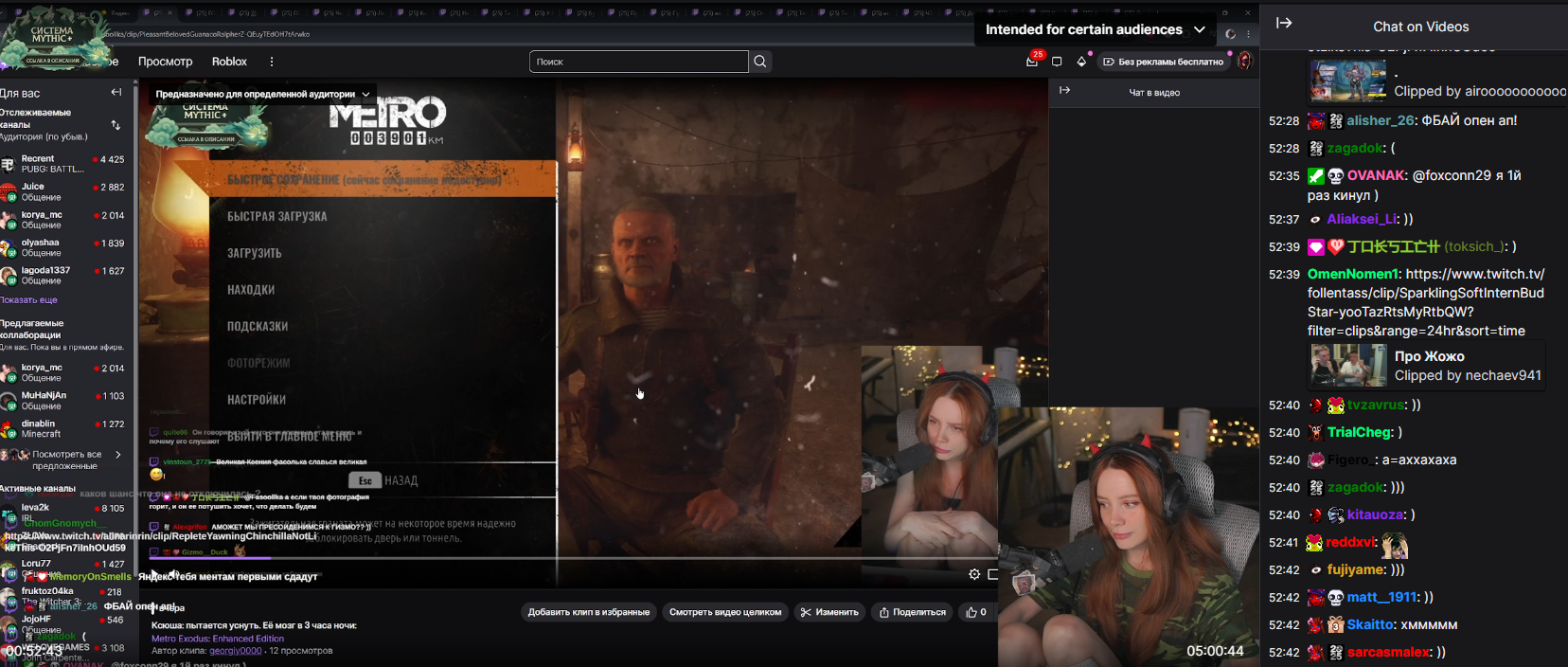The height and width of the screenshot is (667, 1568).
Task: Click matt__1911 username in chat
Action: (x=1382, y=597)
